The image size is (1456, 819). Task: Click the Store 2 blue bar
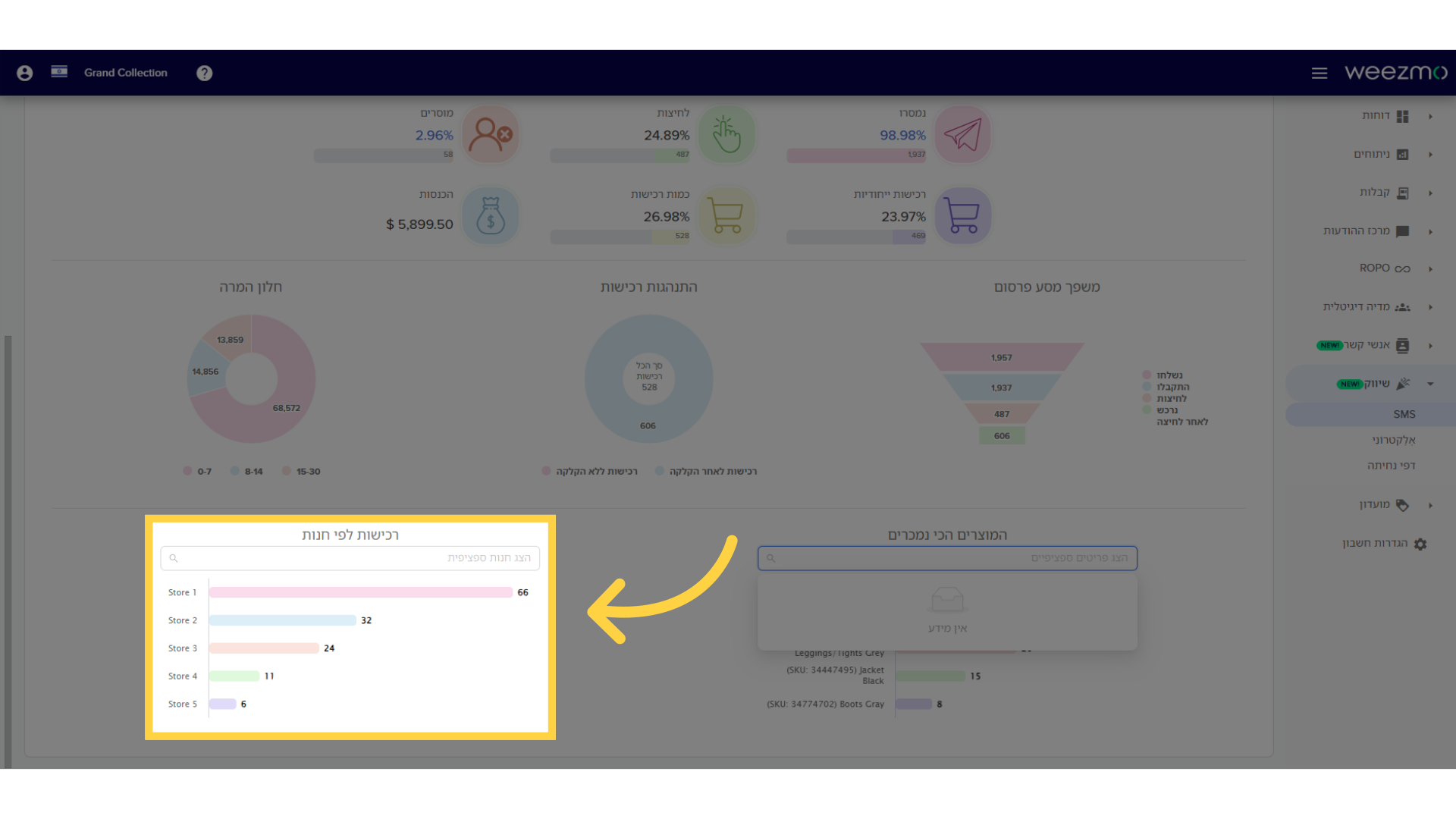tap(282, 620)
